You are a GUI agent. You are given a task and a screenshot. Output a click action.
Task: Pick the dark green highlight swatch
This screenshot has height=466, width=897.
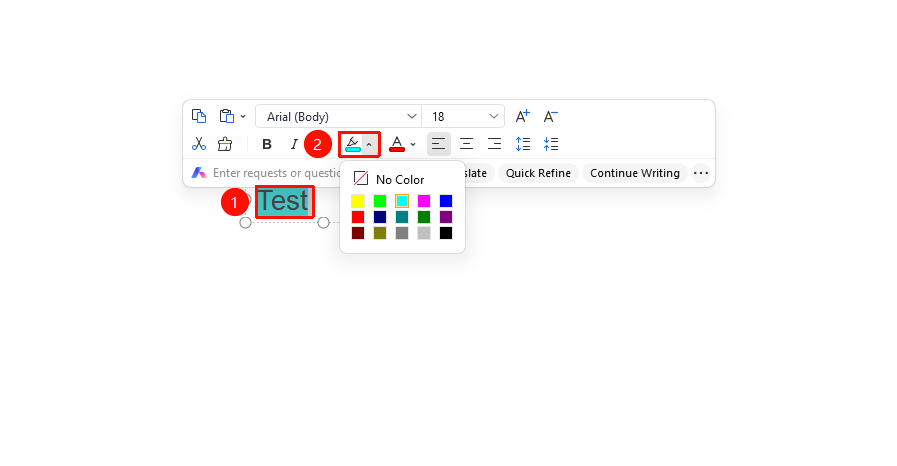pyautogui.click(x=424, y=217)
